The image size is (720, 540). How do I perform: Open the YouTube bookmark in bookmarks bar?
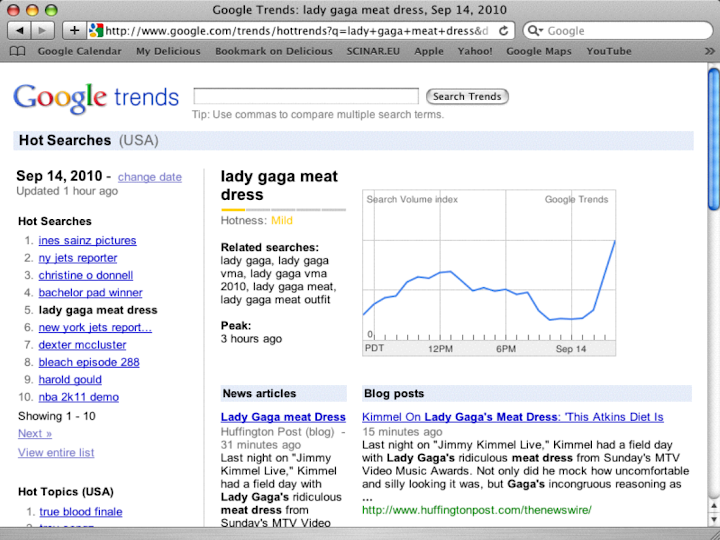608,51
